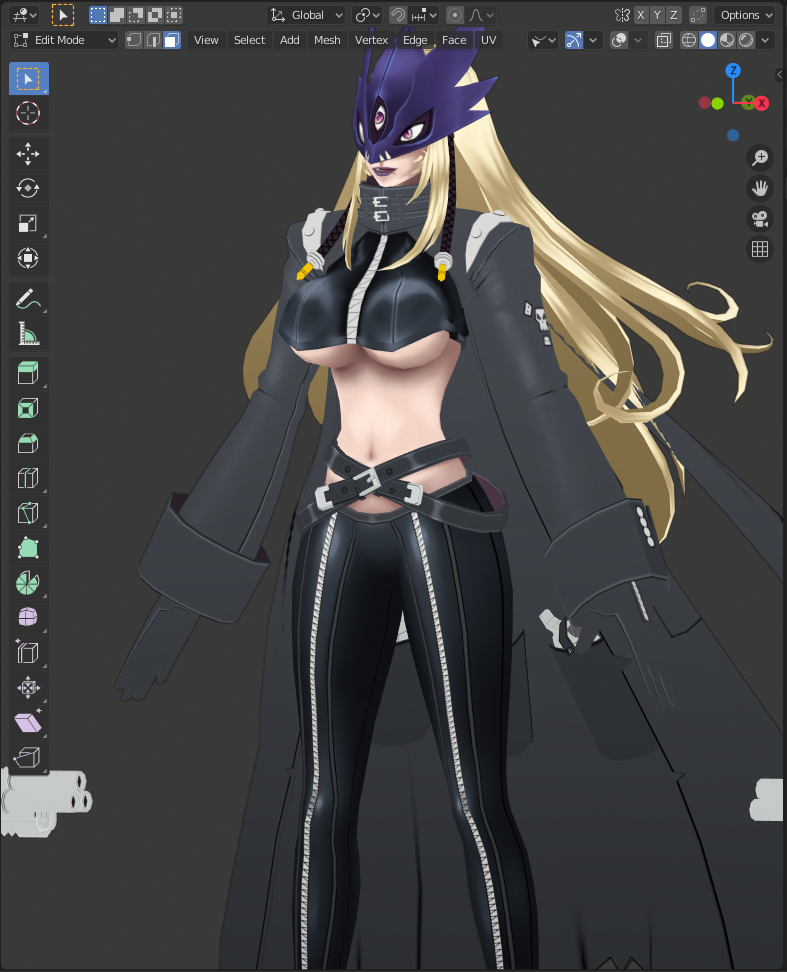Switch perspective/orthographic with grid gizmo
The height and width of the screenshot is (972, 787).
click(760, 249)
